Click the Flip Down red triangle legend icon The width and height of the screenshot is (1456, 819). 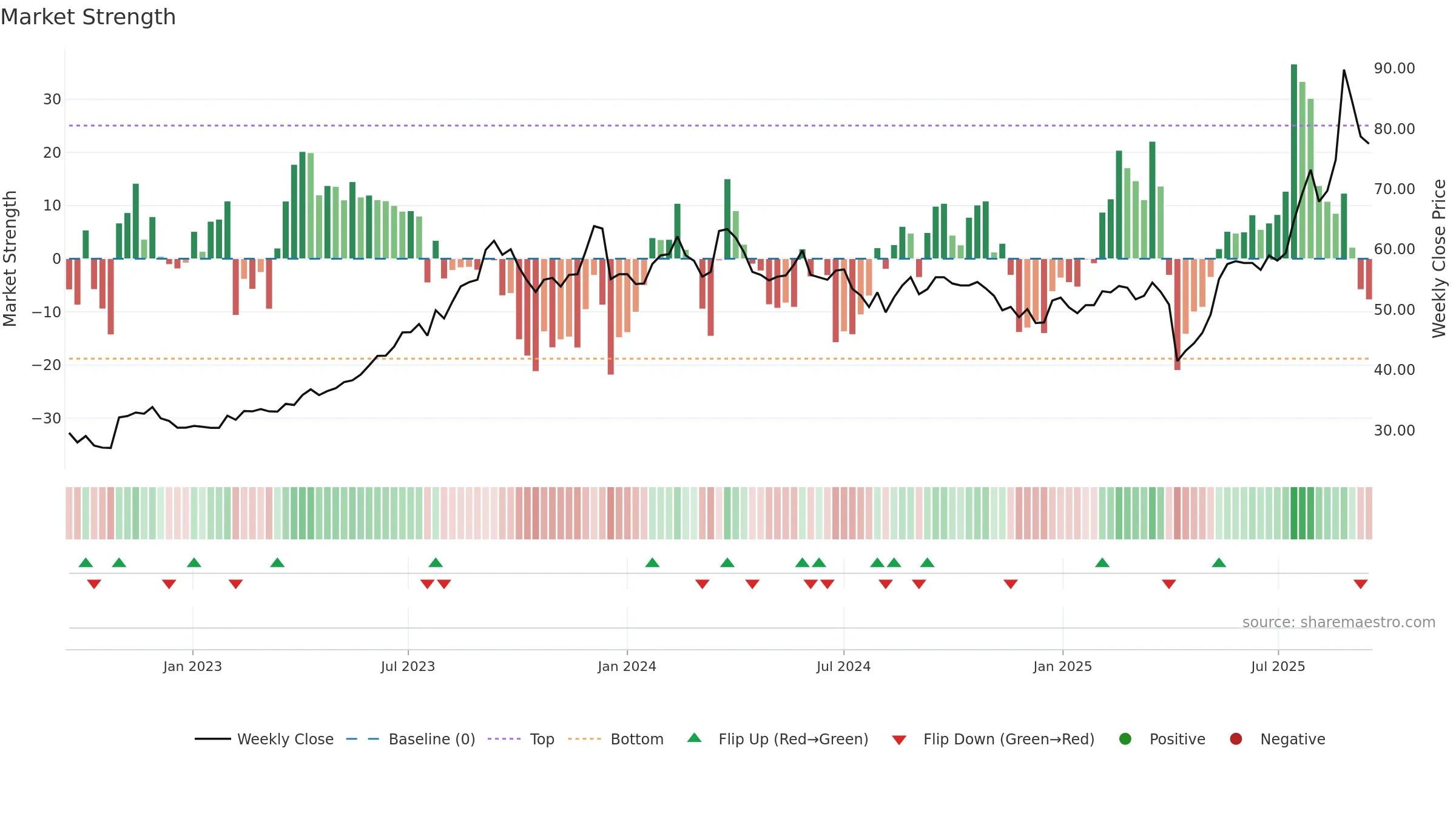(x=899, y=740)
